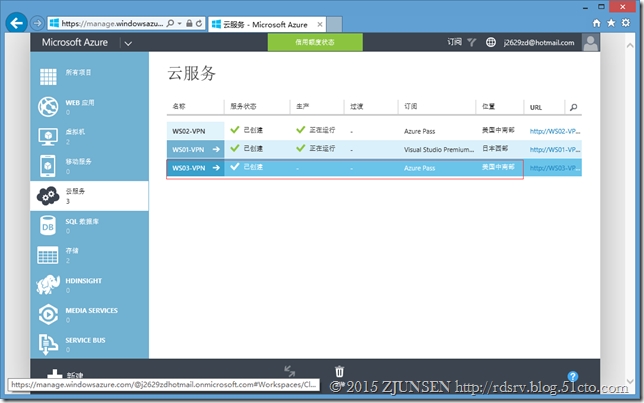The height and width of the screenshot is (403, 644).
Task: Select WS02-VPN cloud service row name
Action: pyautogui.click(x=189, y=131)
